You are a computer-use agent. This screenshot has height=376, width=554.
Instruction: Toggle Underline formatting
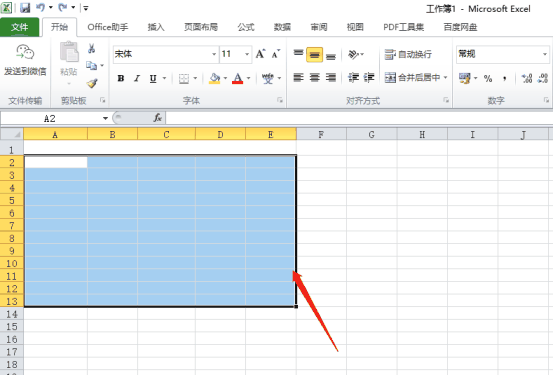(153, 78)
